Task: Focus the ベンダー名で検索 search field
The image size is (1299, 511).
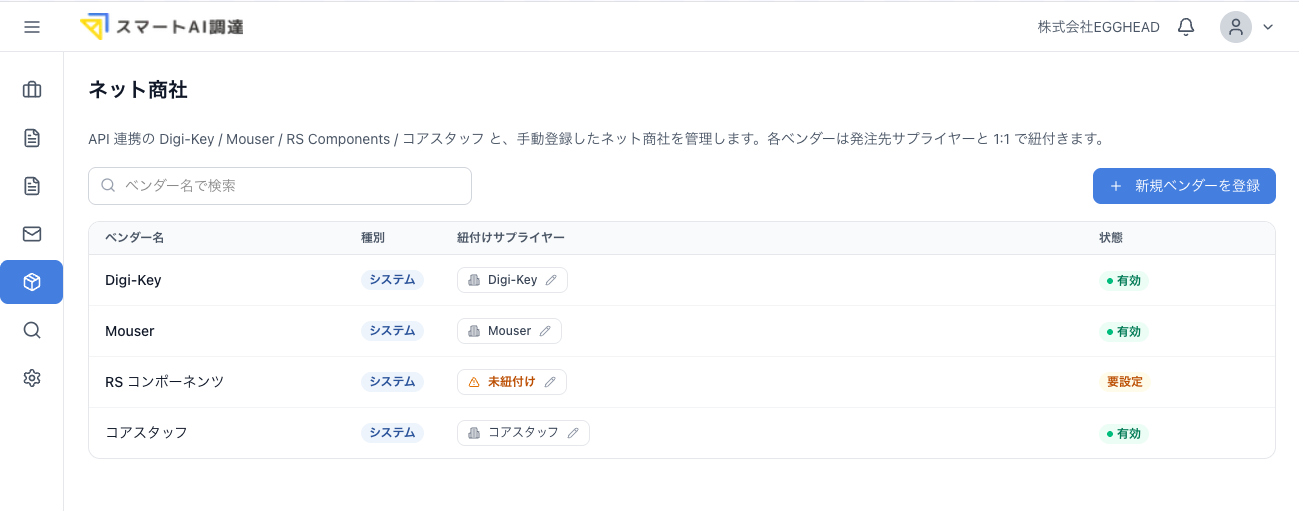Action: pos(280,186)
